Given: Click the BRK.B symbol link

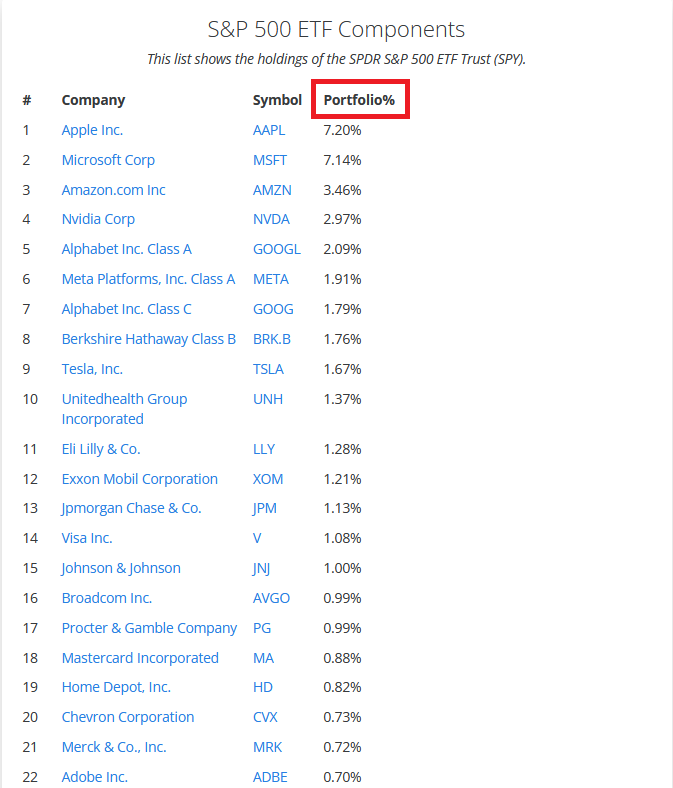Looking at the screenshot, I should point(272,339).
